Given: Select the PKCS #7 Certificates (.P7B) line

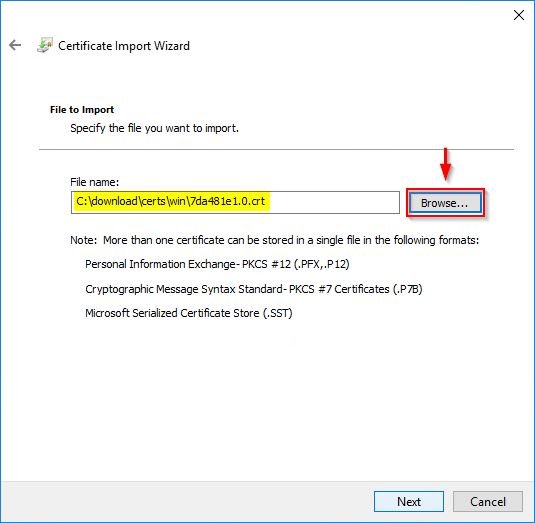Looking at the screenshot, I should [254, 289].
